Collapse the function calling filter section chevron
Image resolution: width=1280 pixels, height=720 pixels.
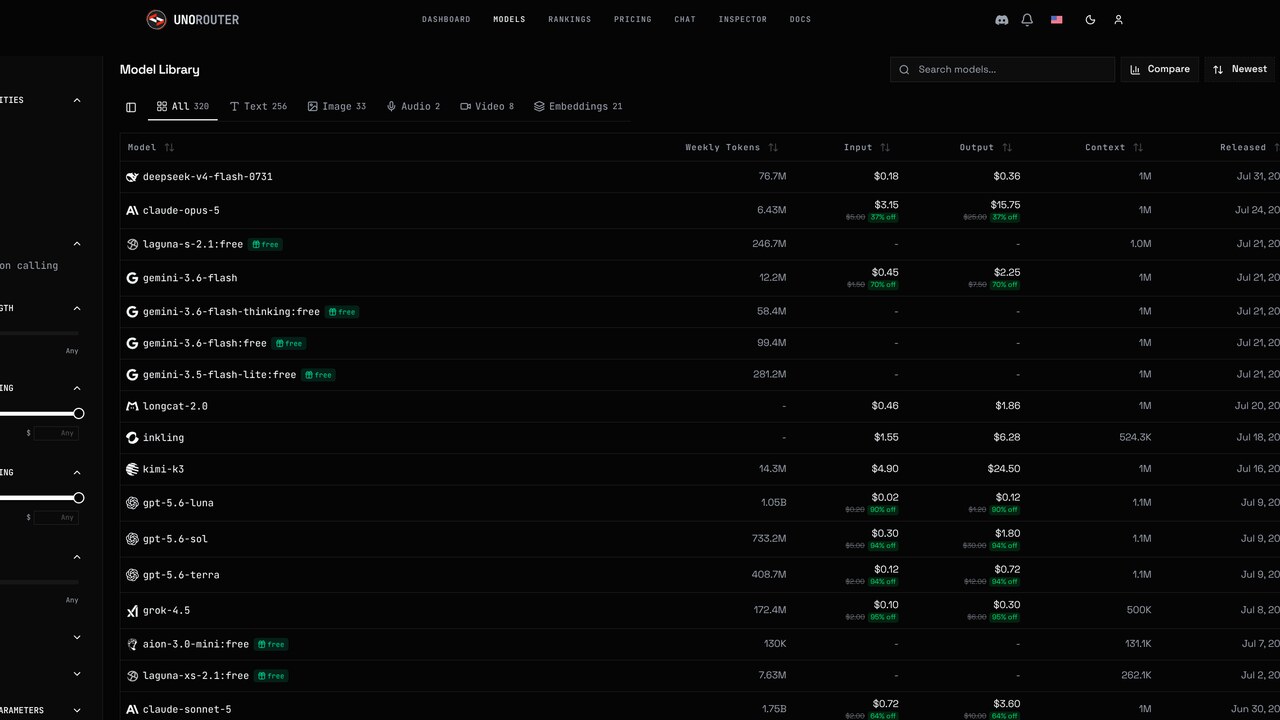click(x=77, y=244)
